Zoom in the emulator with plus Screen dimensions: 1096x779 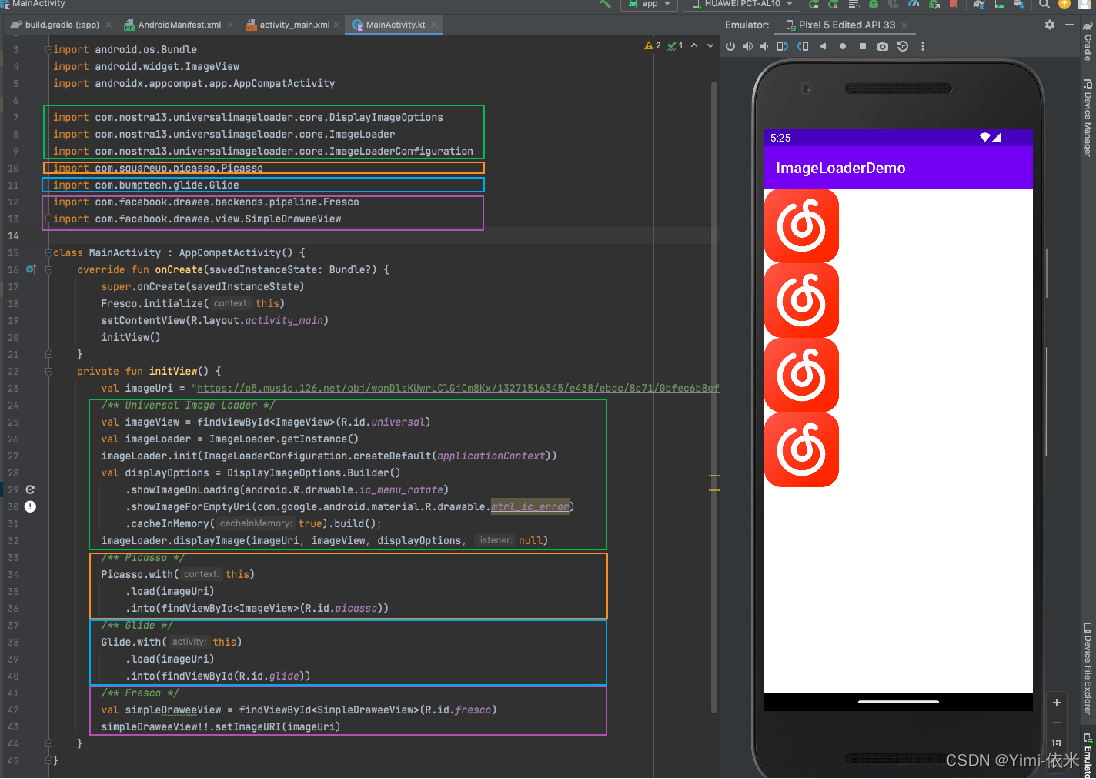point(1057,702)
